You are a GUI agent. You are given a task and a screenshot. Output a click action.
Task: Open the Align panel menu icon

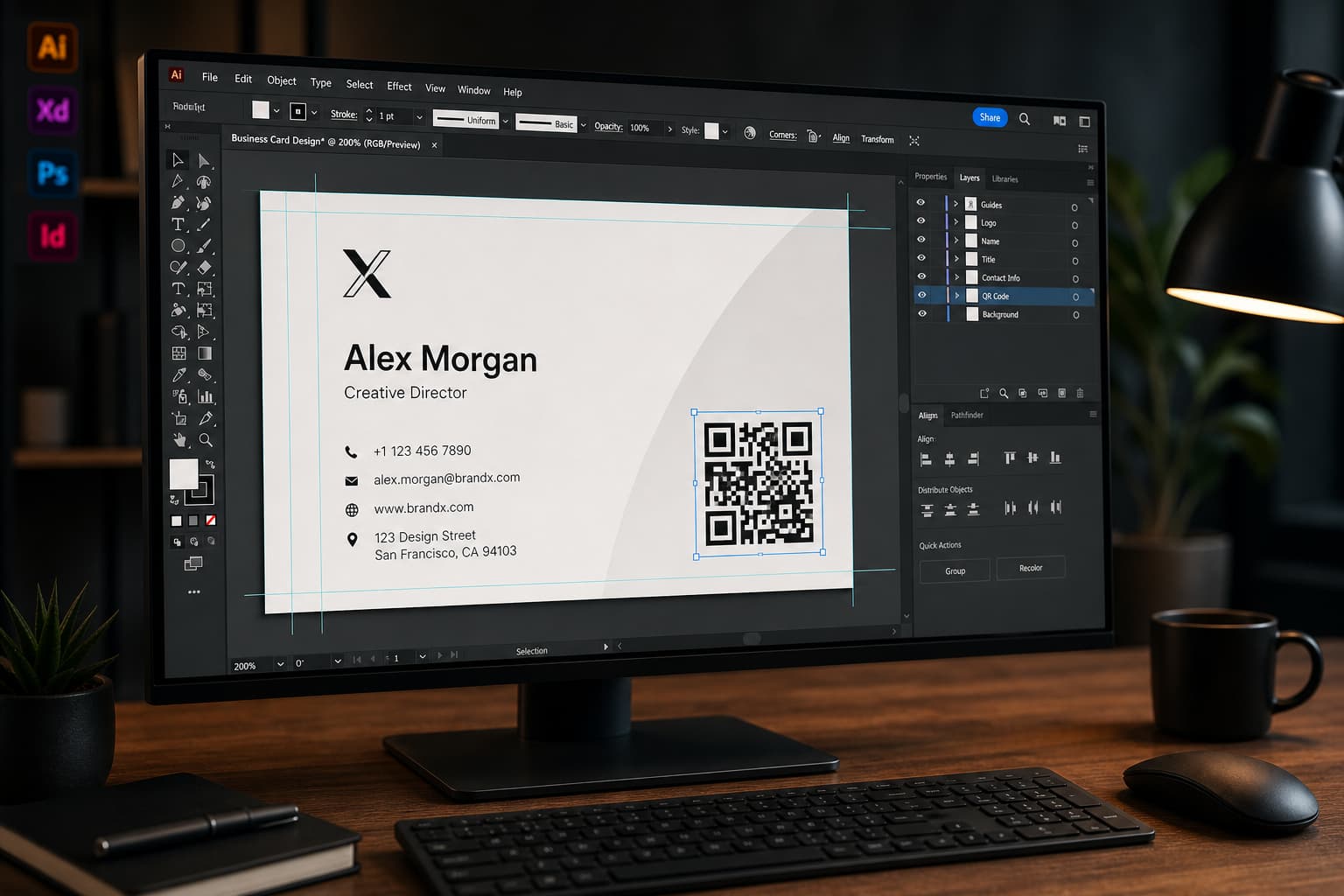[x=1093, y=415]
